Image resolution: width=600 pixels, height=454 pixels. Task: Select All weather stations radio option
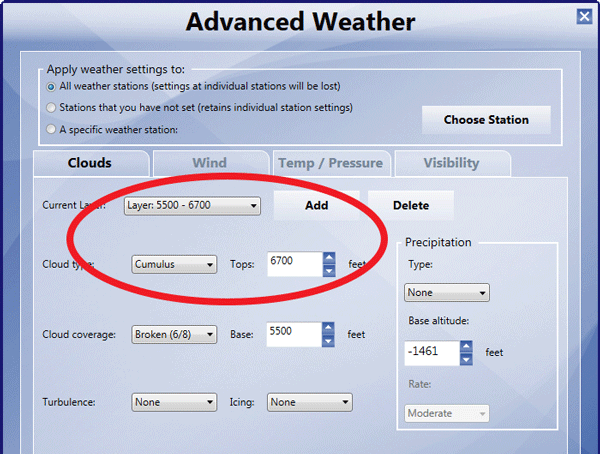click(51, 88)
